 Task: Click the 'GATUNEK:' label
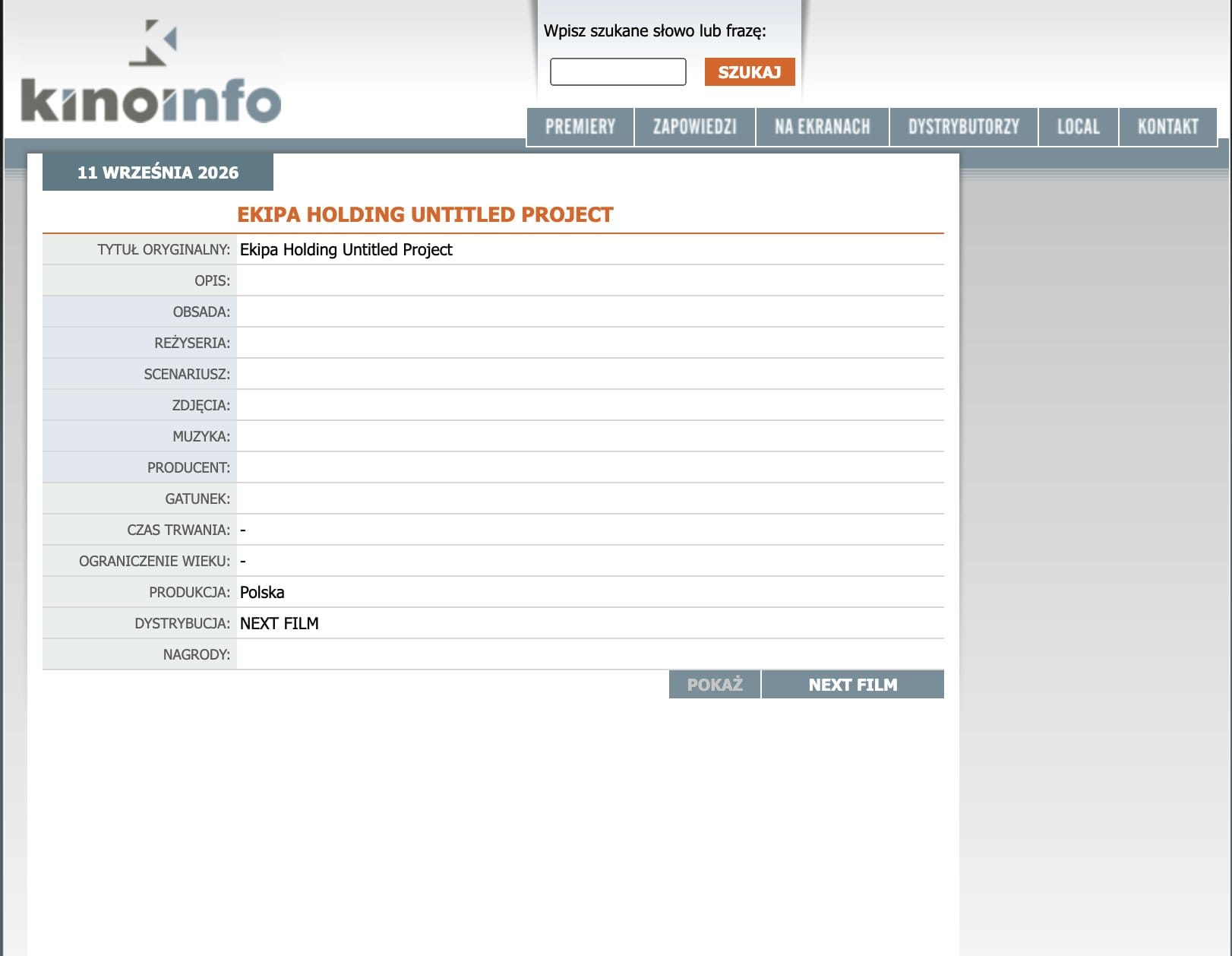click(x=197, y=499)
